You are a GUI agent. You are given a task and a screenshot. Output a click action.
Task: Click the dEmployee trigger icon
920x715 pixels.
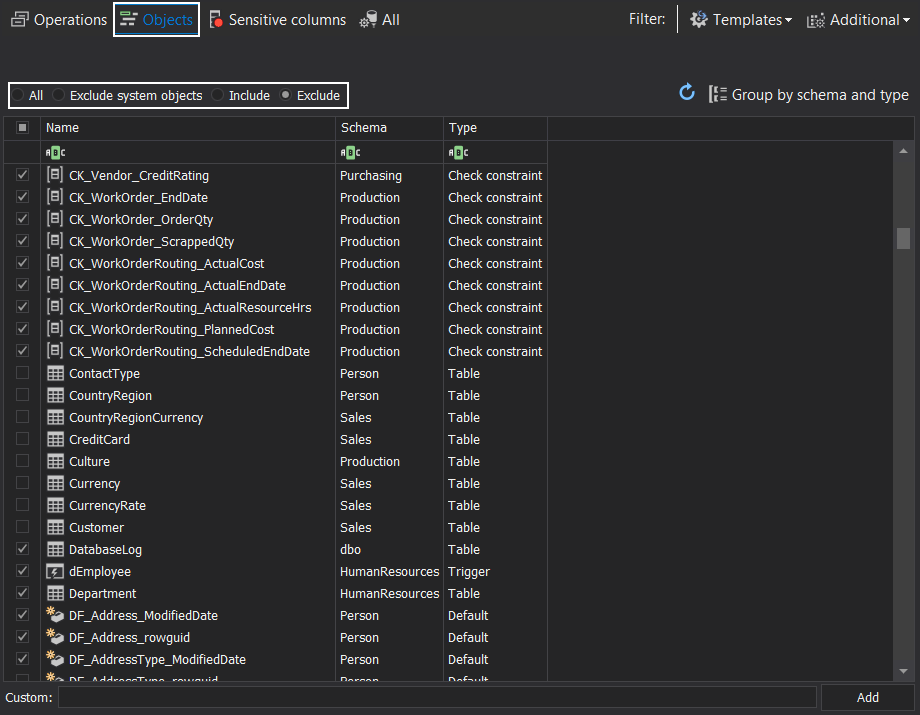tap(55, 571)
